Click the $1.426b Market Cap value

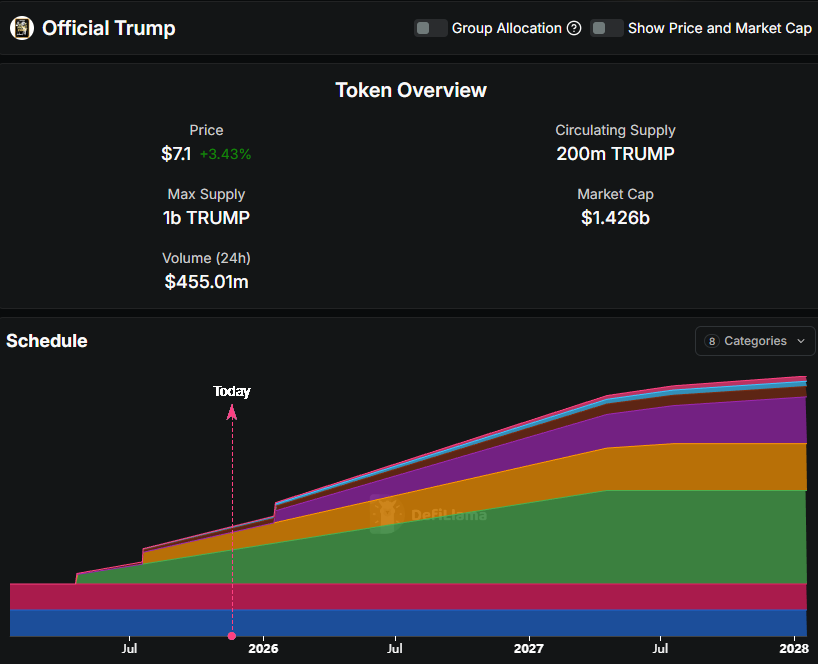[615, 217]
